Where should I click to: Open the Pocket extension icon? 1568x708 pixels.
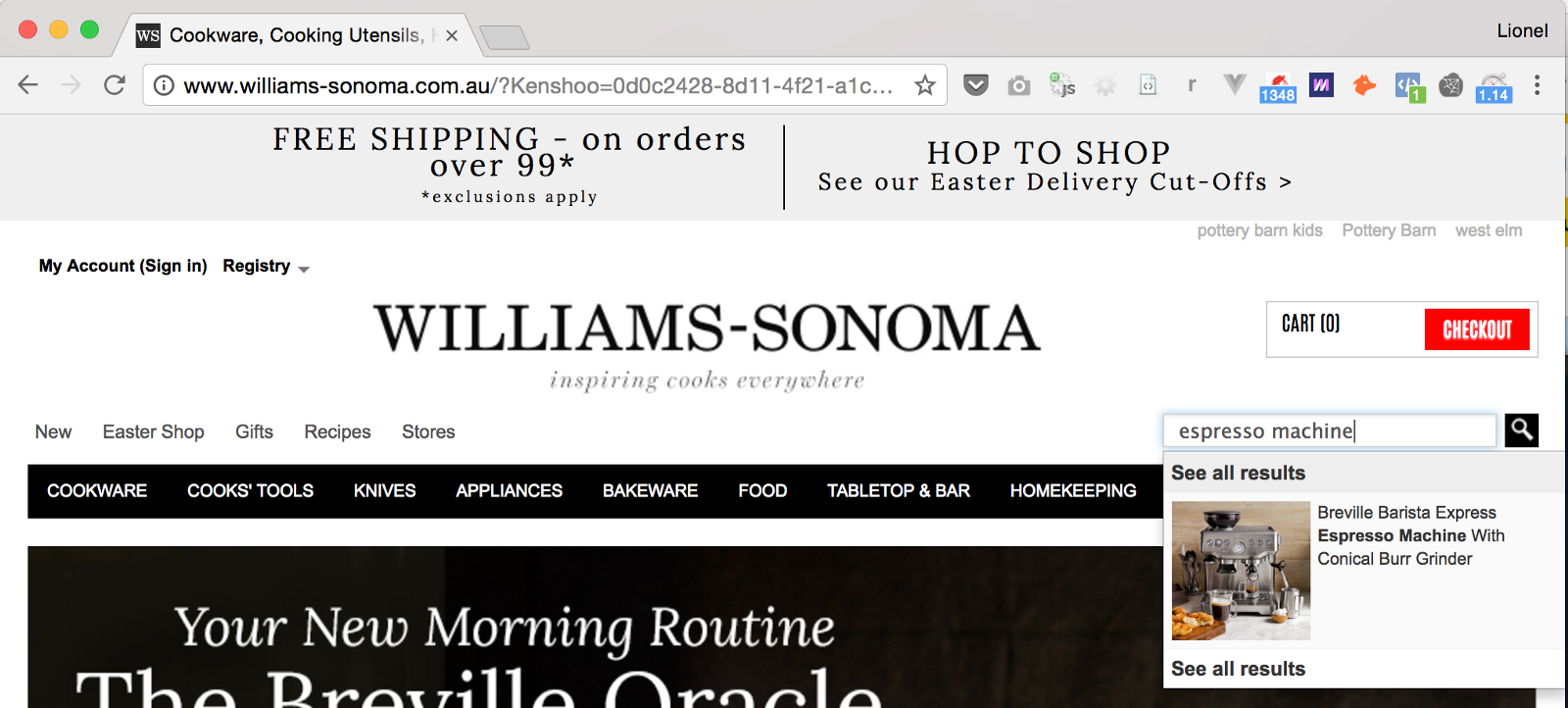click(975, 85)
